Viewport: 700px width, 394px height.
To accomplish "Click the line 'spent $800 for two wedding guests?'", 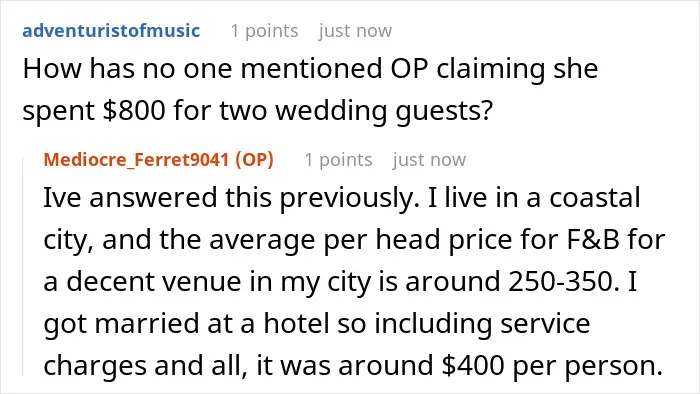I will [x=258, y=111].
